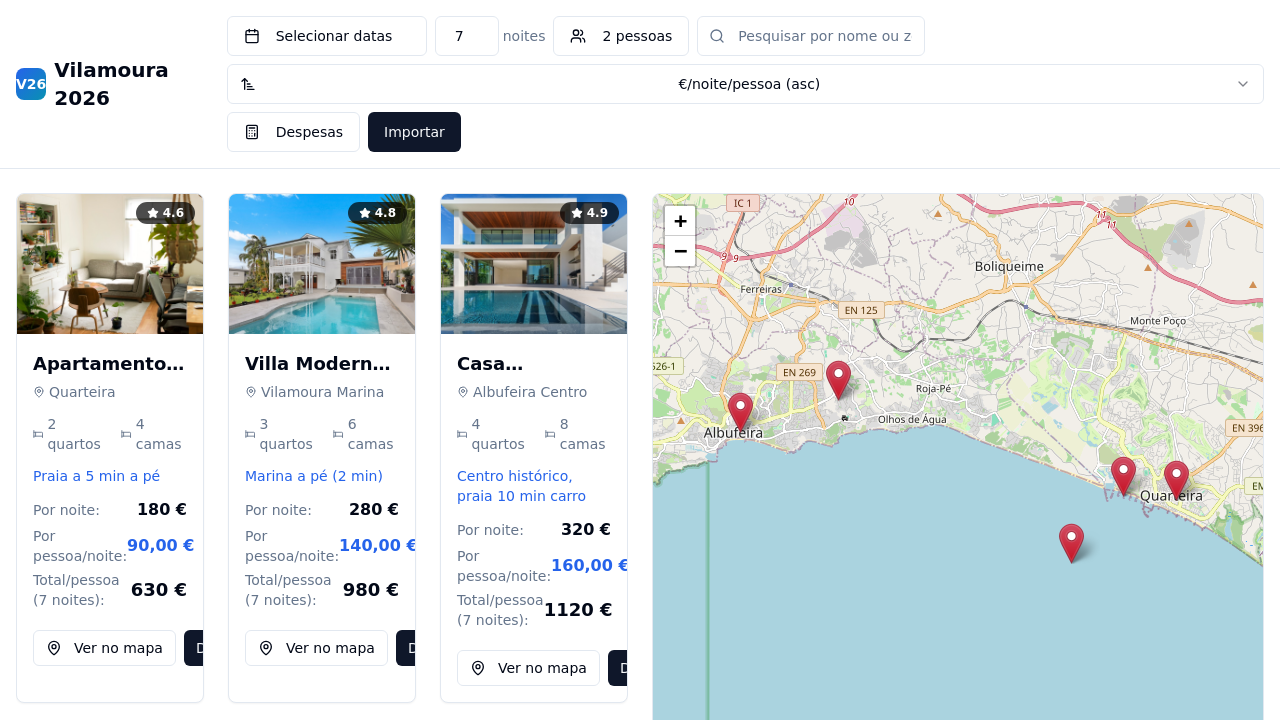Image resolution: width=1280 pixels, height=720 pixels.
Task: Click the sort-order arrows icon
Action: click(x=249, y=83)
